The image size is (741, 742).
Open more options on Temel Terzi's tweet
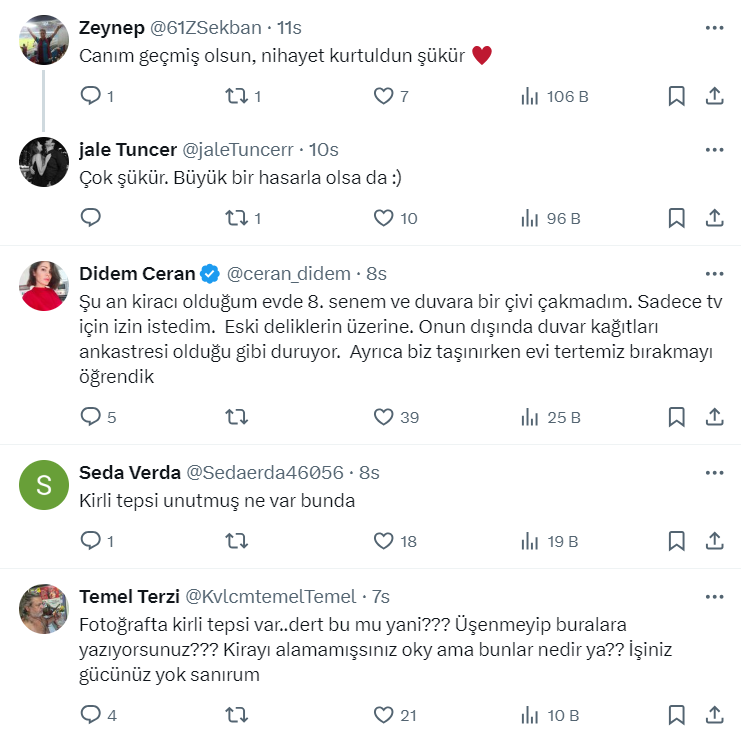[x=714, y=597]
